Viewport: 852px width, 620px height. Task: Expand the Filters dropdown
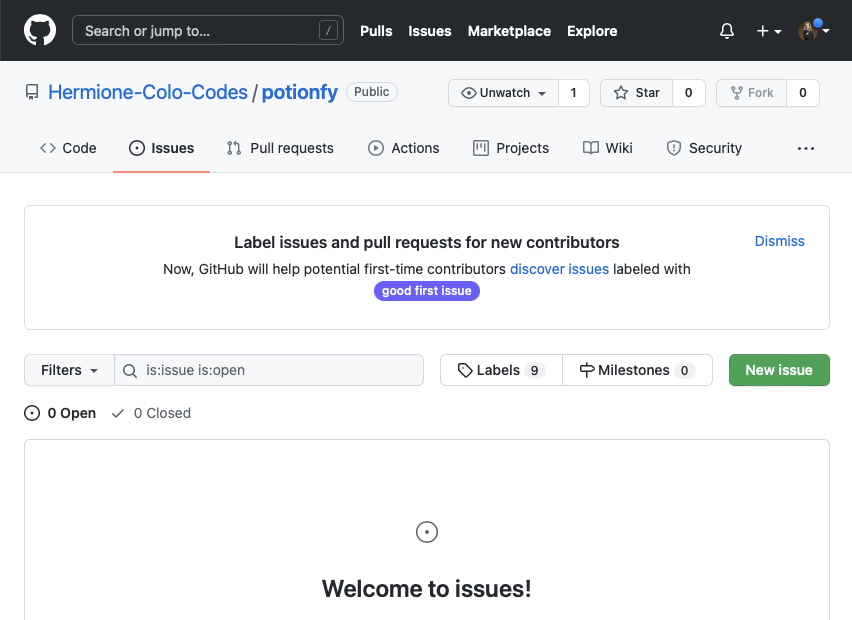coord(69,370)
